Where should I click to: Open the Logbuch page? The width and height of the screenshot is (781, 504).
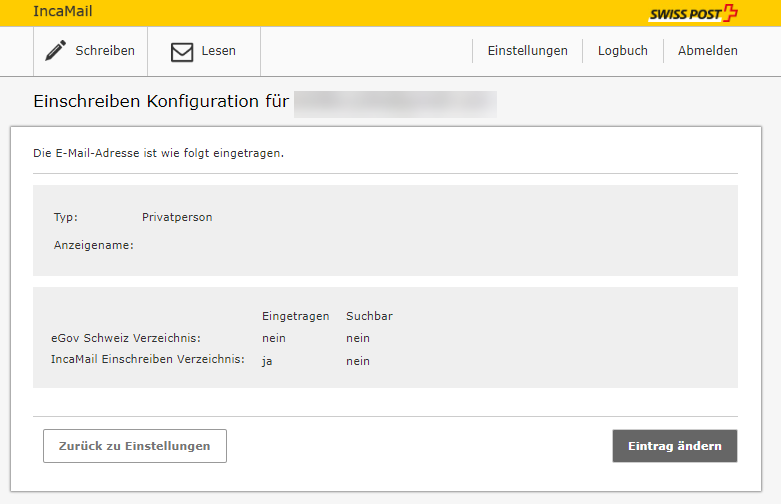tap(622, 51)
